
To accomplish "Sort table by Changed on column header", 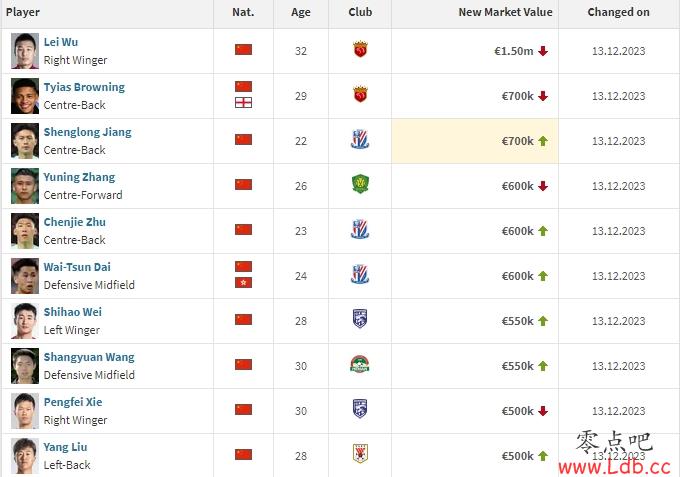I will tap(618, 12).
